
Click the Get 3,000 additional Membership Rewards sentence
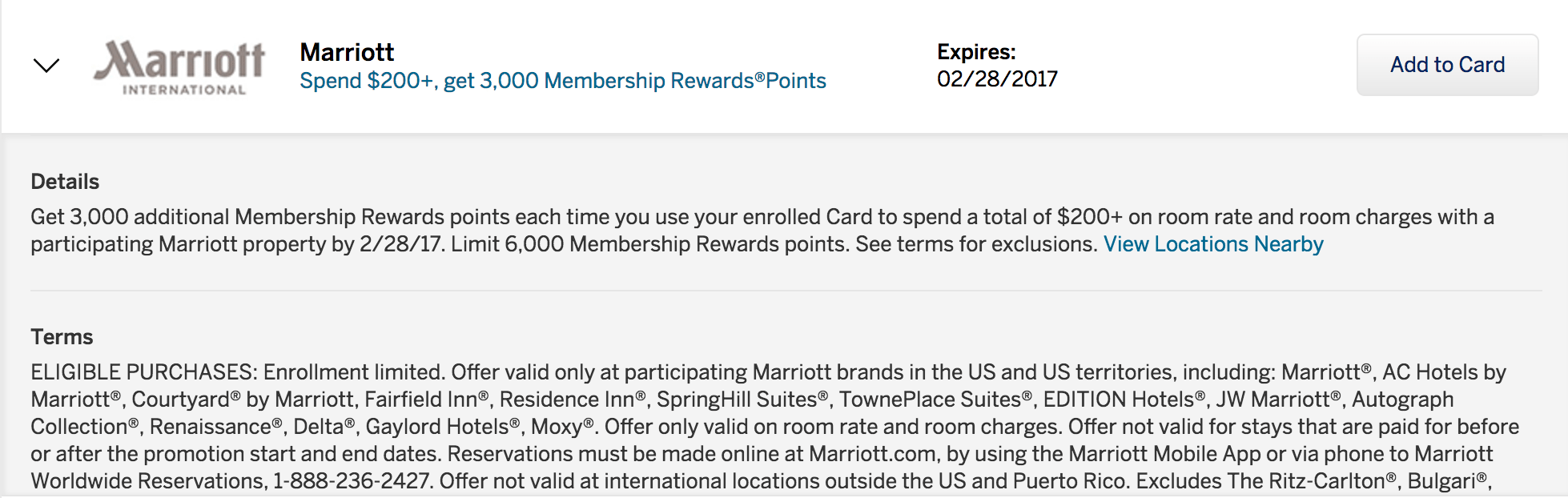(x=762, y=231)
